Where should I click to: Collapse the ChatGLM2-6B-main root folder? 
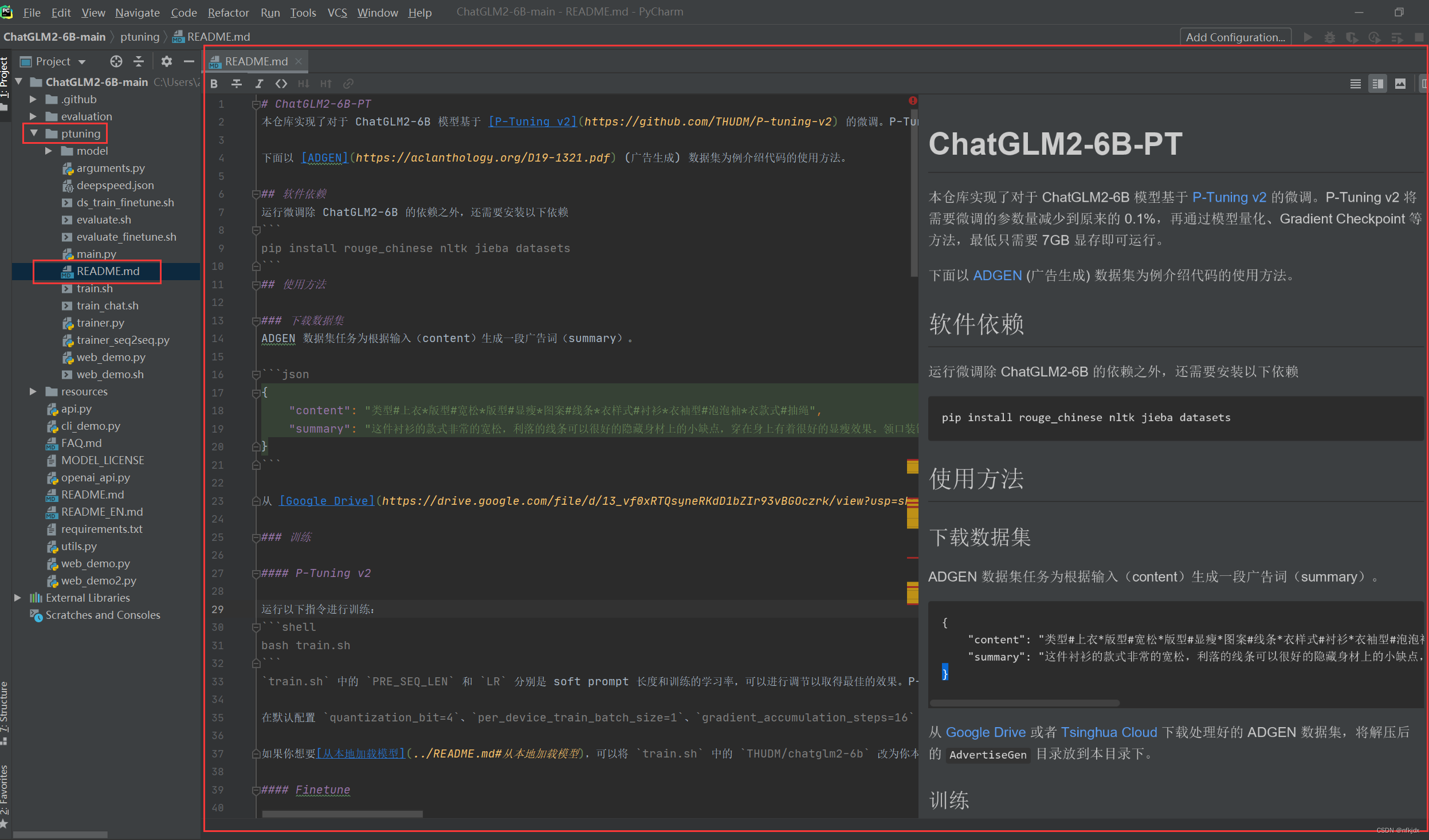click(18, 82)
